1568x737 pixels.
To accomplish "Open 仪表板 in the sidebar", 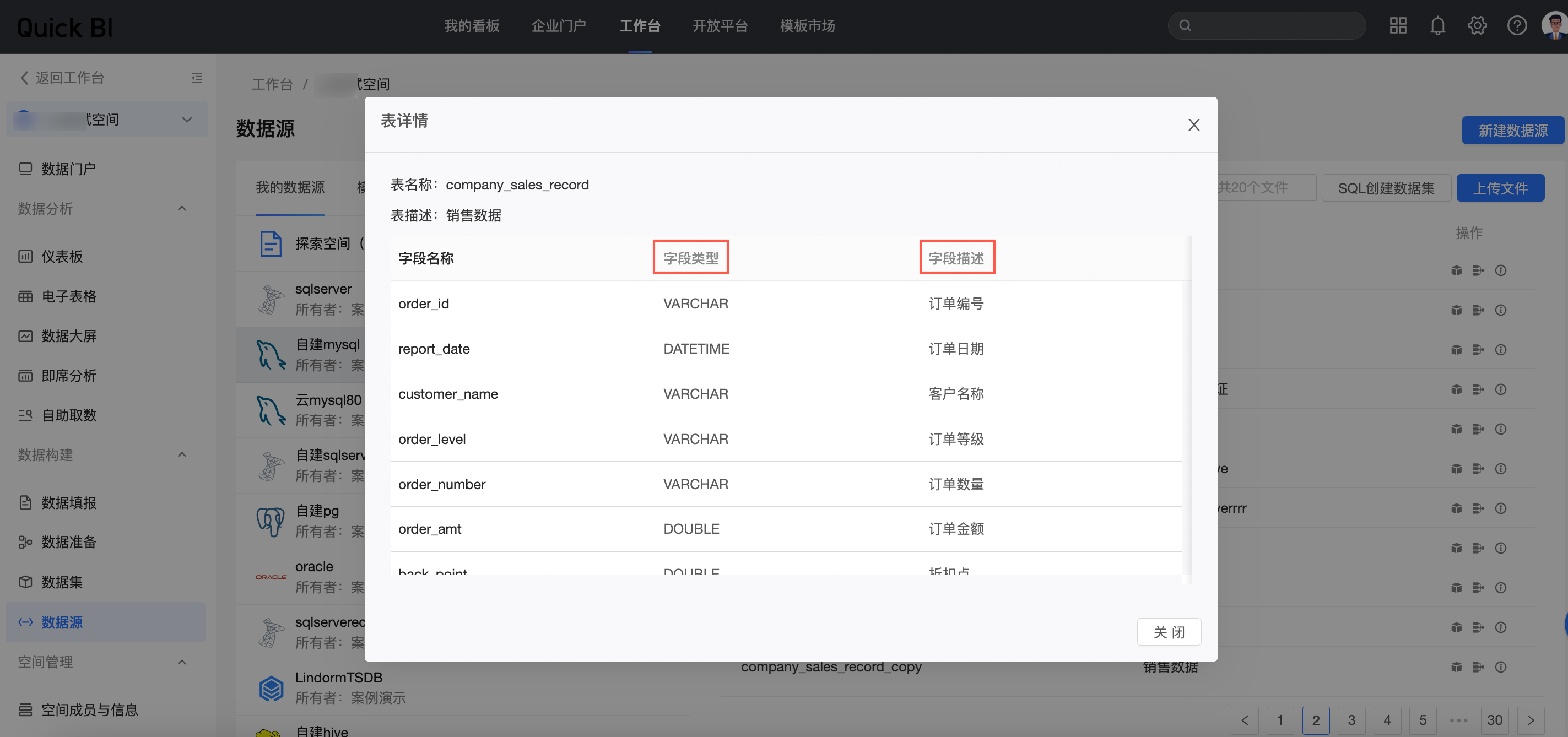I will (x=62, y=256).
